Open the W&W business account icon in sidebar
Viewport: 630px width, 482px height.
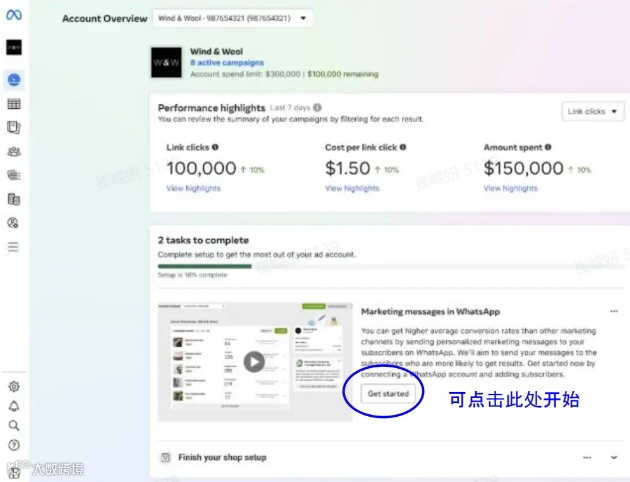coord(14,47)
